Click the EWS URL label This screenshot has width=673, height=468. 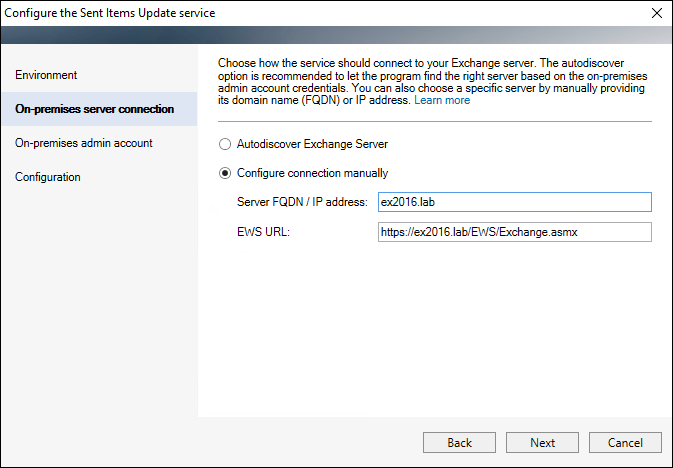tap(264, 232)
